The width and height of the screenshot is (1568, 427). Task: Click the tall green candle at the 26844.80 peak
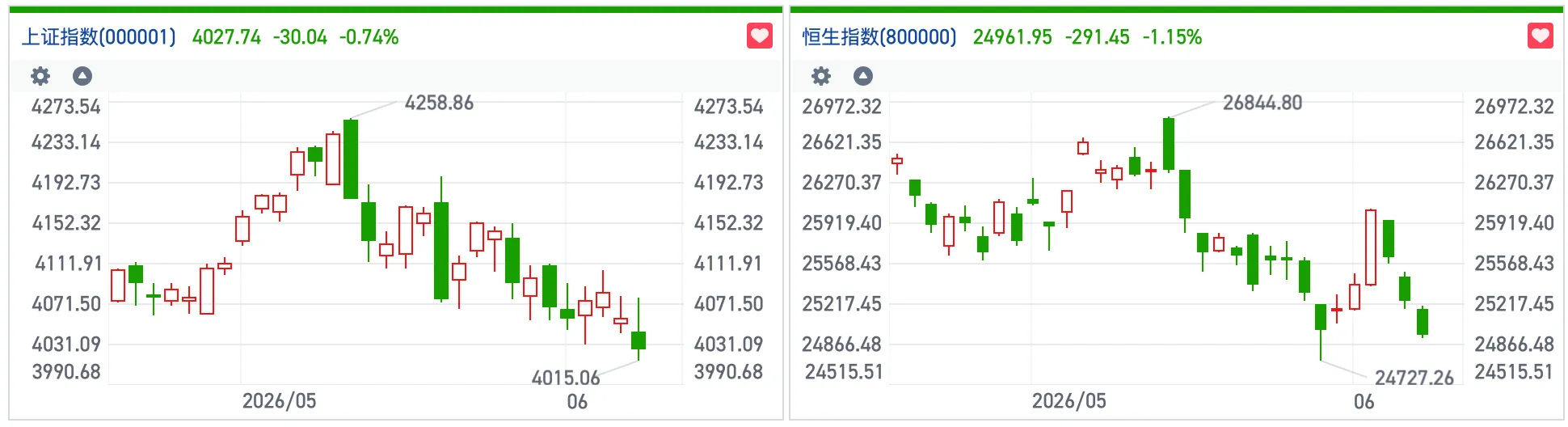1169,144
